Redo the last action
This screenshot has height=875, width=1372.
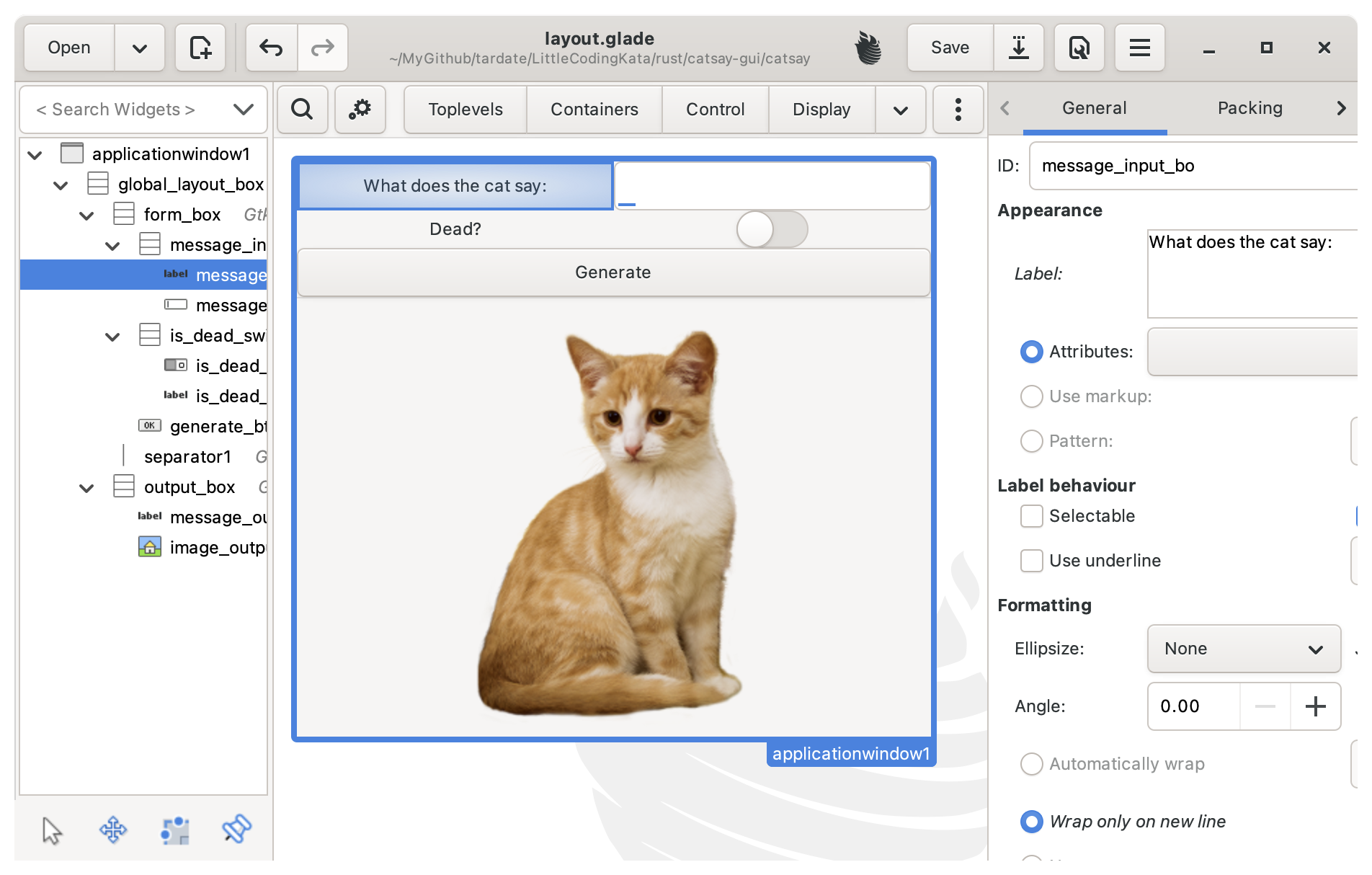[x=322, y=48]
